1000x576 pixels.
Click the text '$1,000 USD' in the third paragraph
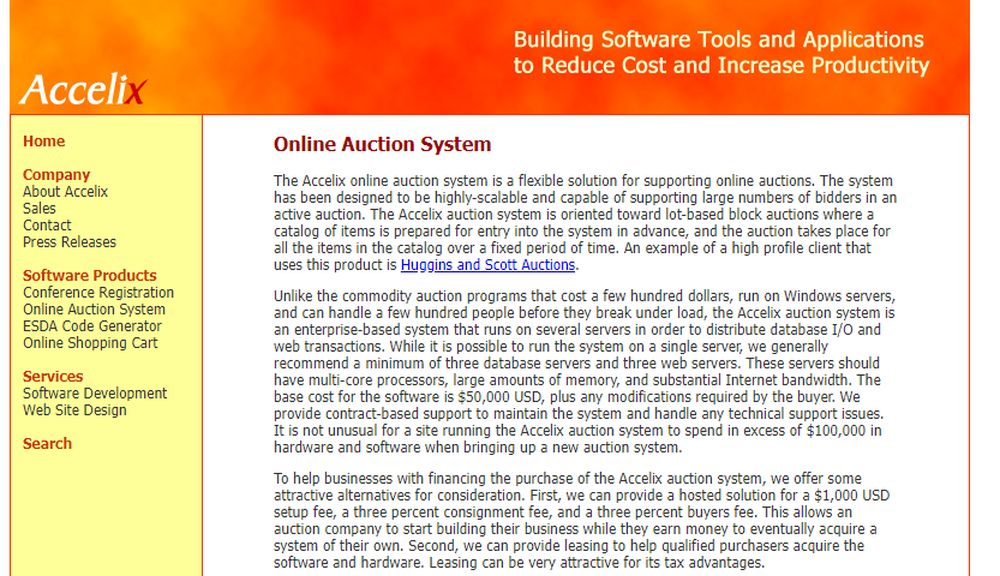851,496
